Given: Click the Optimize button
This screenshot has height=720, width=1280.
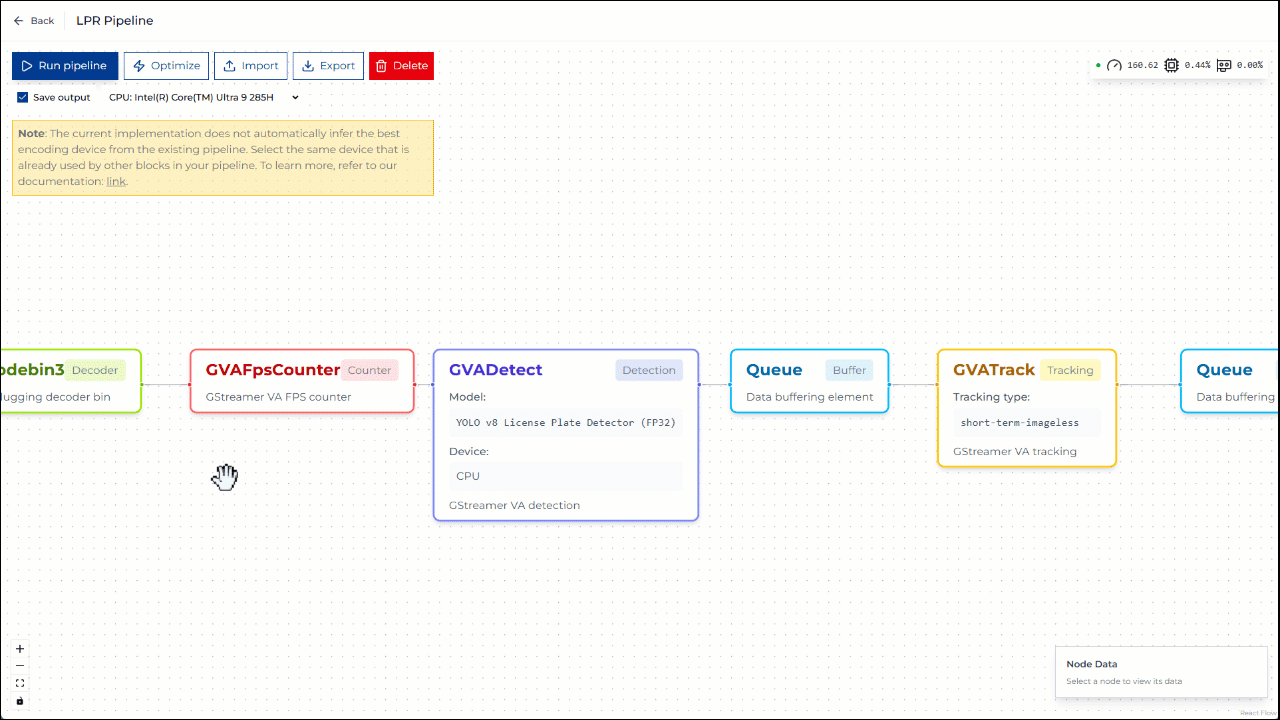Looking at the screenshot, I should pos(166,66).
